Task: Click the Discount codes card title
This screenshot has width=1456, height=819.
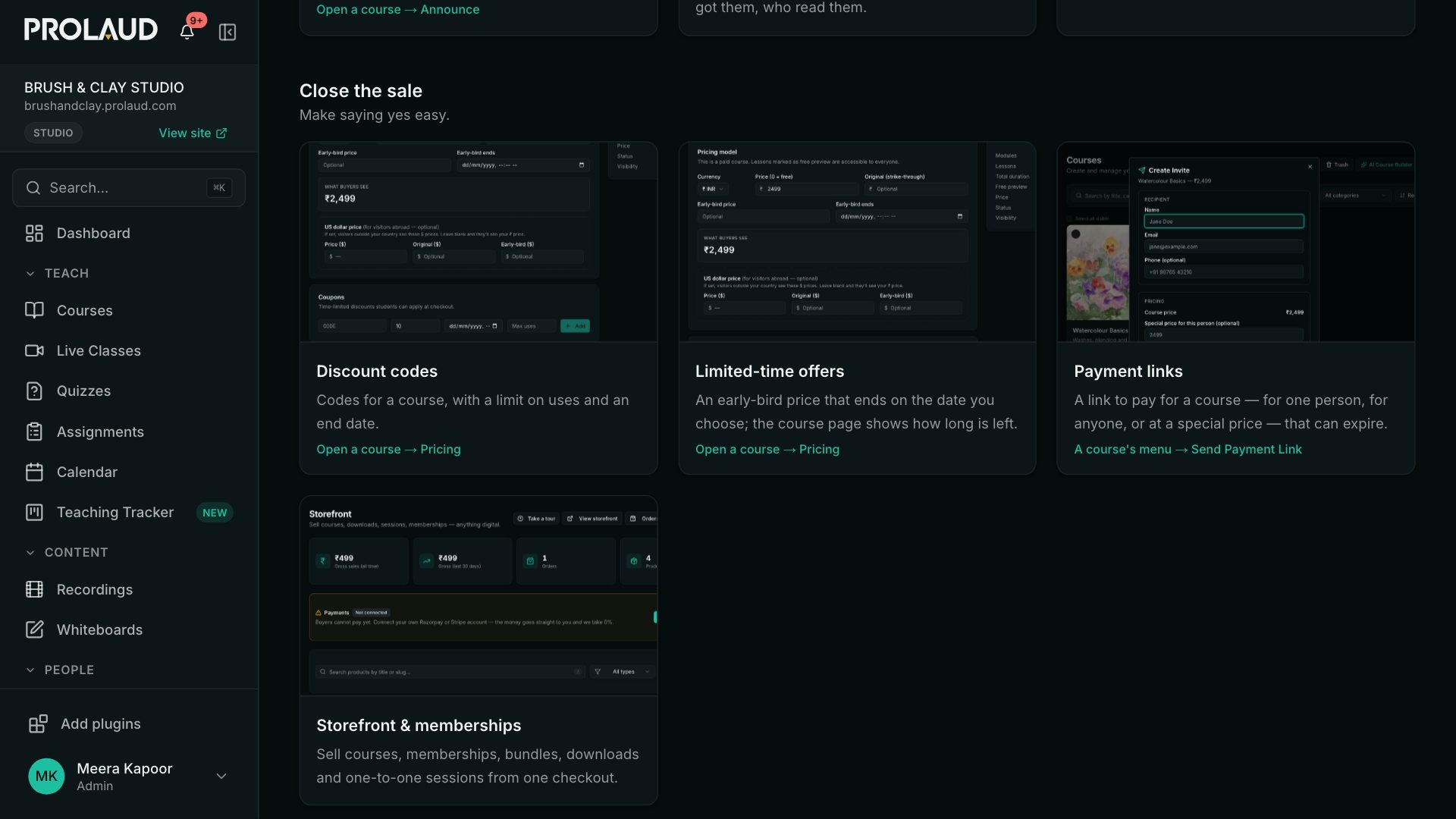Action: (x=377, y=371)
